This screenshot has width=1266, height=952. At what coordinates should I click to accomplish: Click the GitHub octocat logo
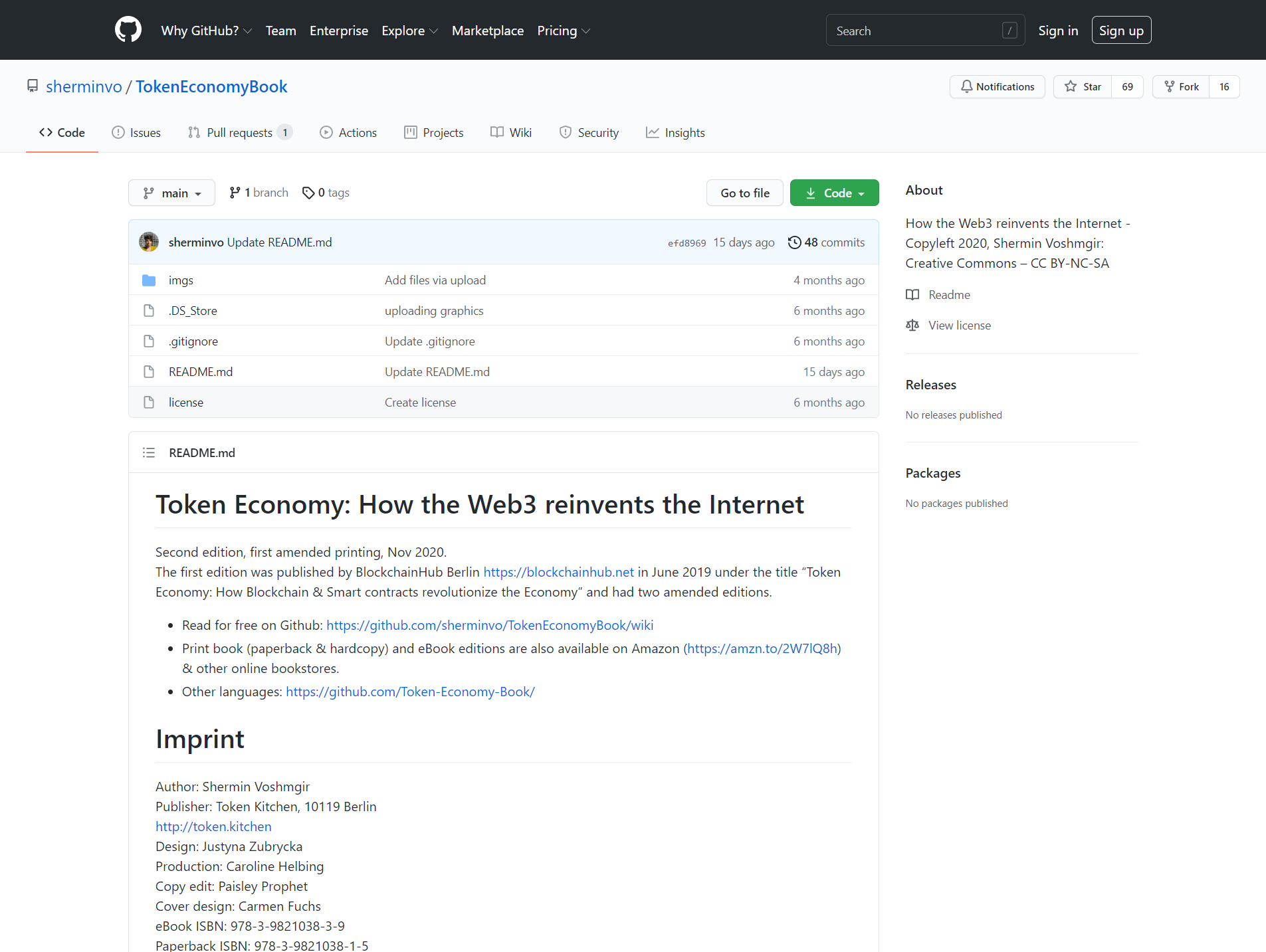128,30
